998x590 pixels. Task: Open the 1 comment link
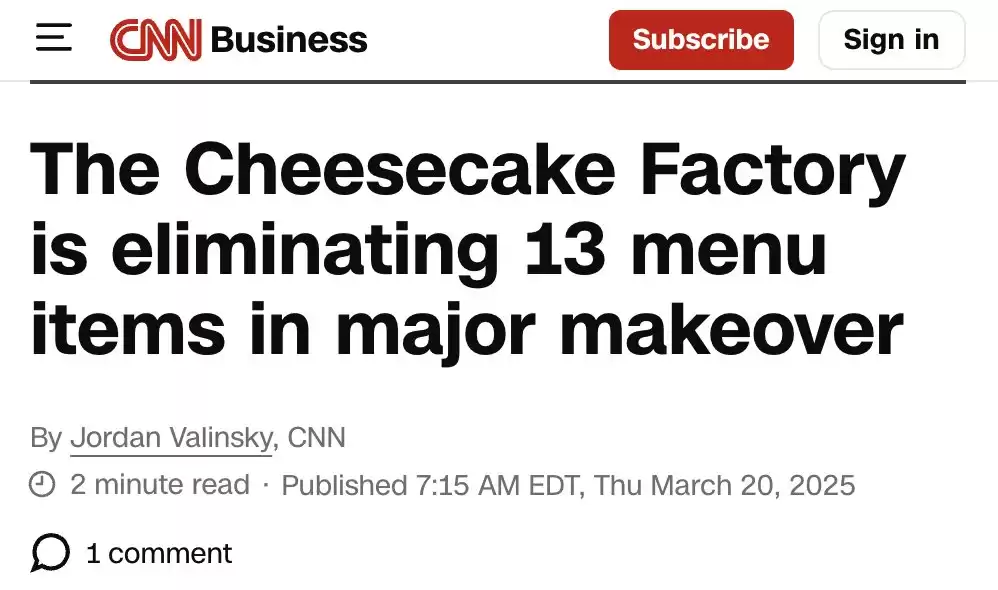point(158,553)
